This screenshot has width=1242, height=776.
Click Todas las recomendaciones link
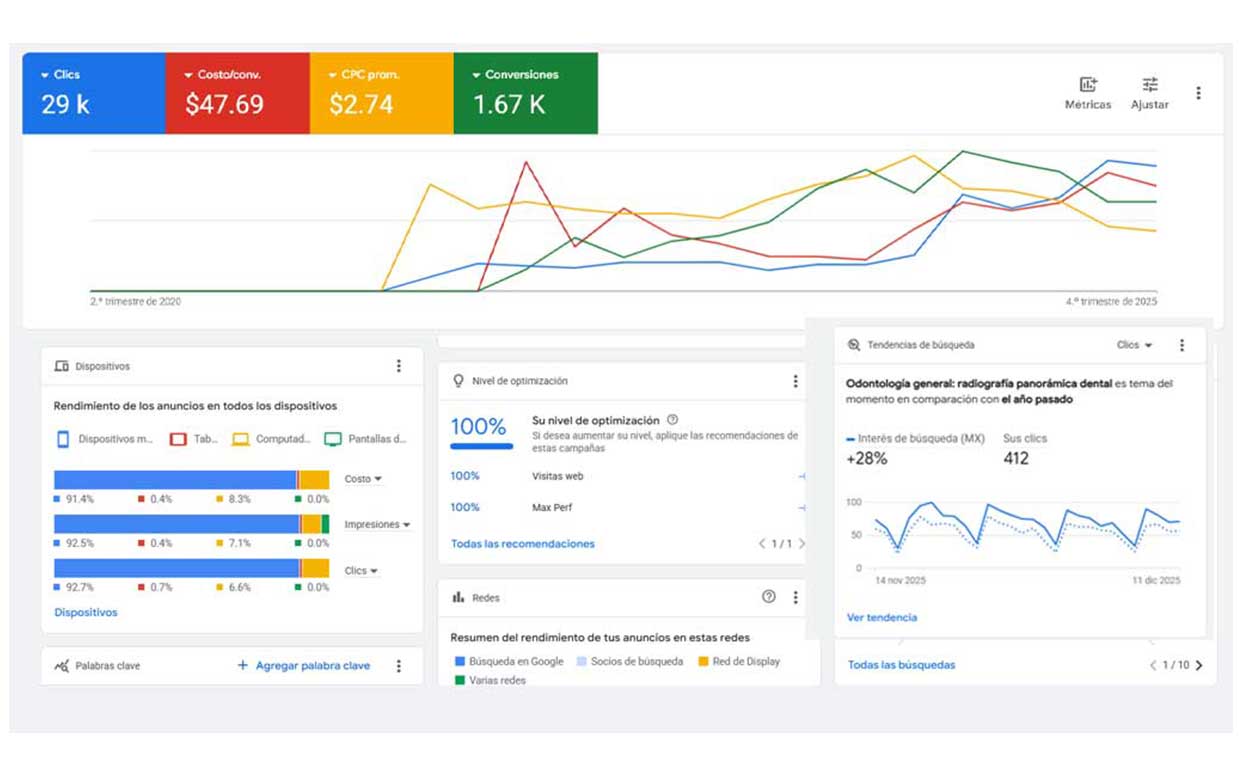pos(522,544)
